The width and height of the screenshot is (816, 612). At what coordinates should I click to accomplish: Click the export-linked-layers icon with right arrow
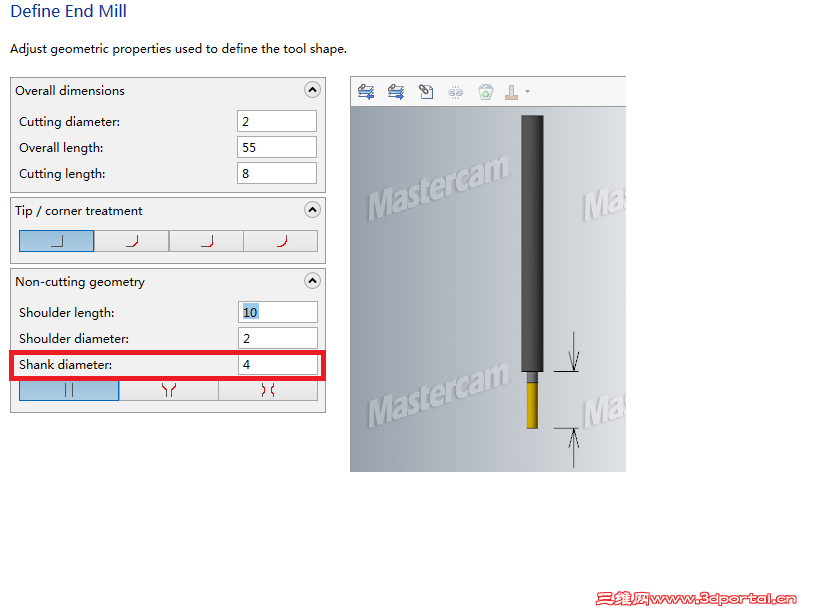point(396,92)
